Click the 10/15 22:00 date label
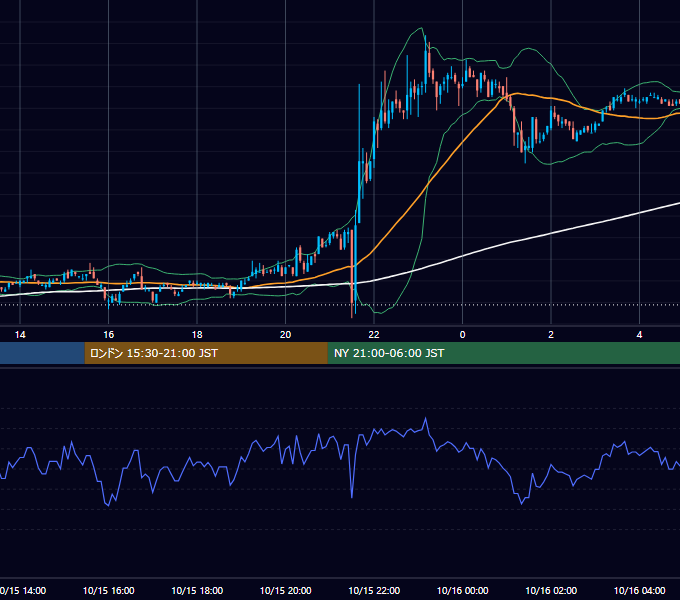Image resolution: width=680 pixels, height=600 pixels. pyautogui.click(x=374, y=590)
